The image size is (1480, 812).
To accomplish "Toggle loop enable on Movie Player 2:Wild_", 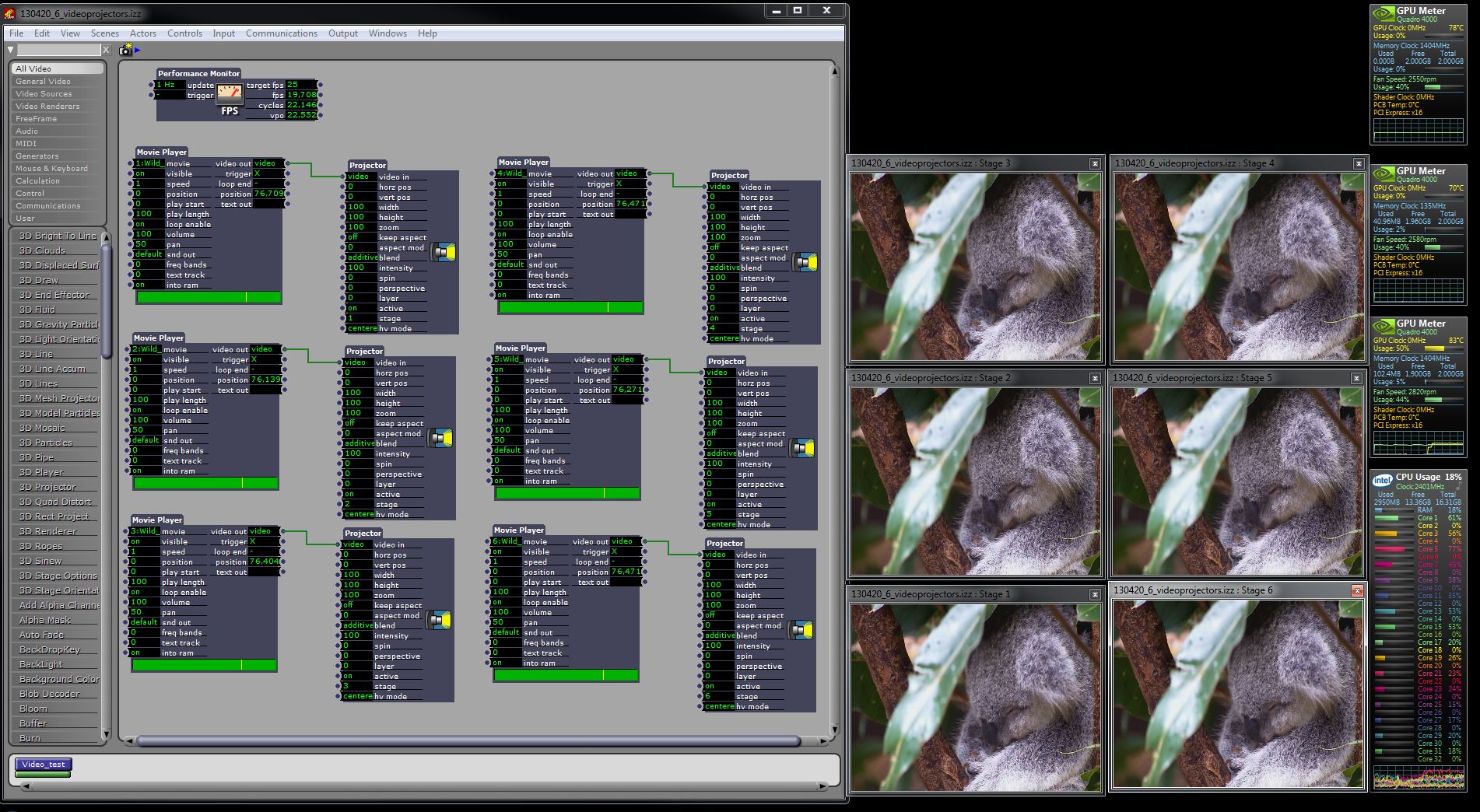I will click(146, 410).
